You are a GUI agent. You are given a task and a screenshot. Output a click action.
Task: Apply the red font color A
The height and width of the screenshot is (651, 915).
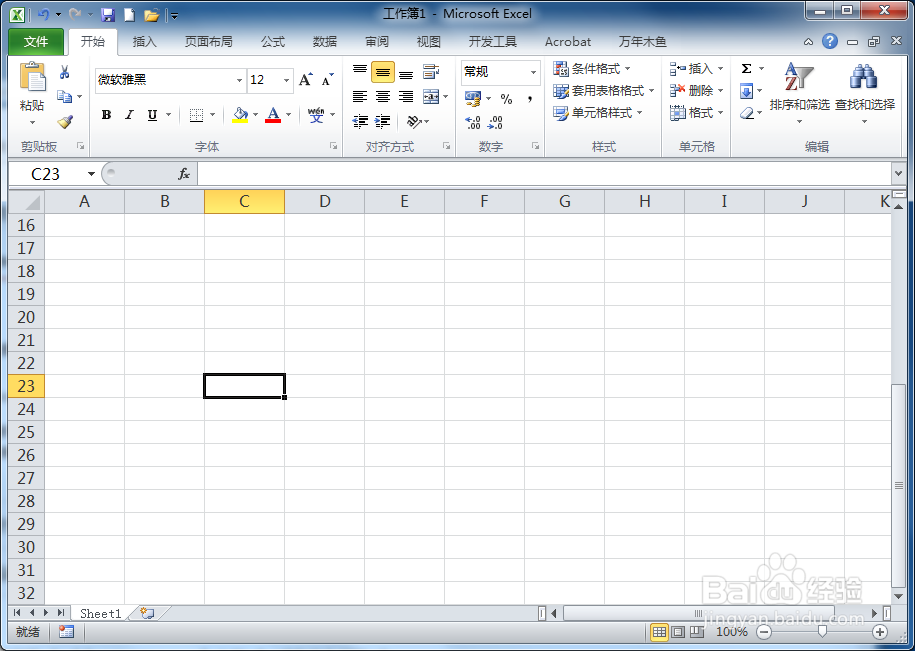pyautogui.click(x=273, y=115)
